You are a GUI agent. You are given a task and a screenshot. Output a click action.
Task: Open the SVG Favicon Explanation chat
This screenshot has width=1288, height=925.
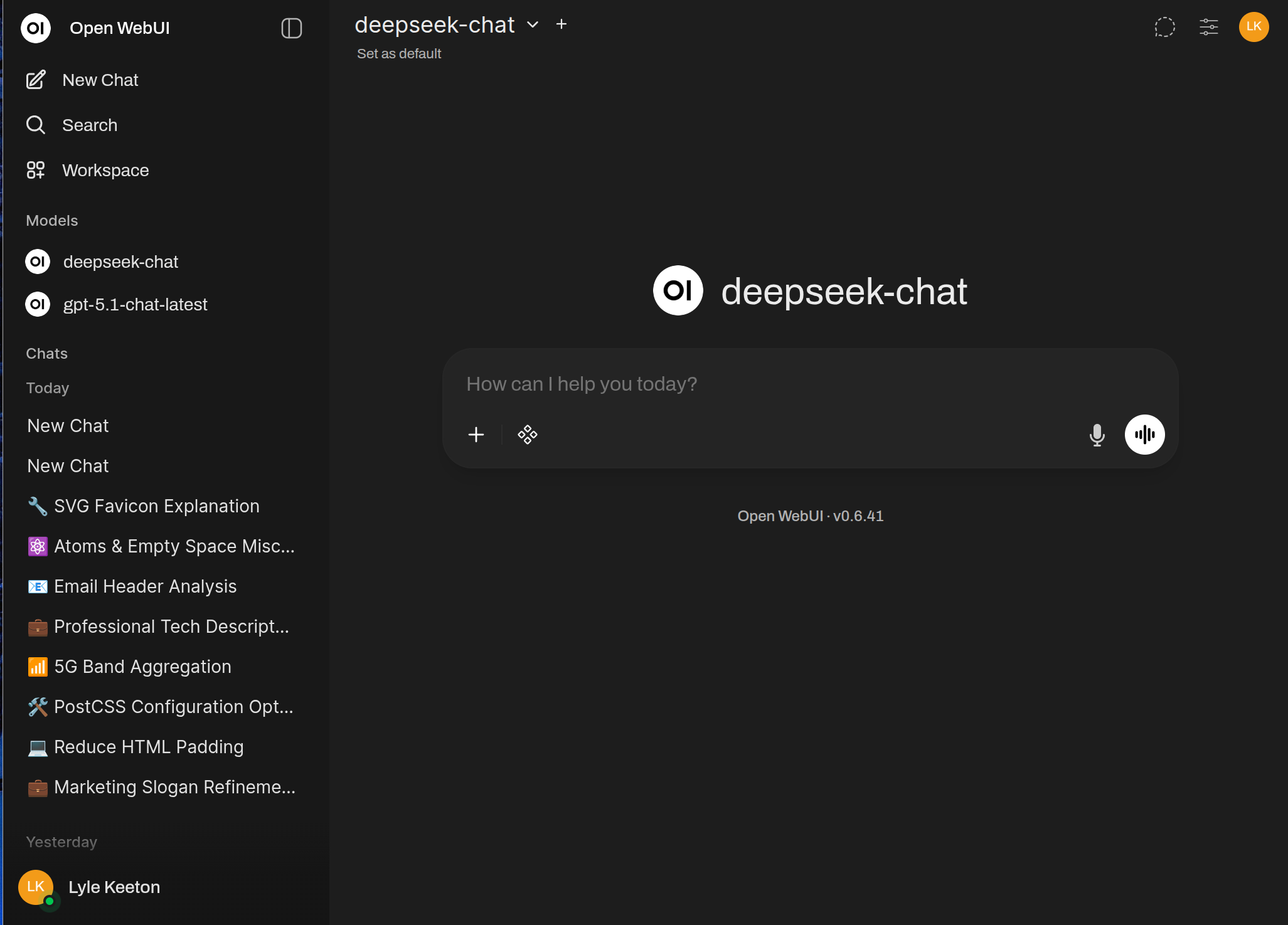pyautogui.click(x=156, y=505)
